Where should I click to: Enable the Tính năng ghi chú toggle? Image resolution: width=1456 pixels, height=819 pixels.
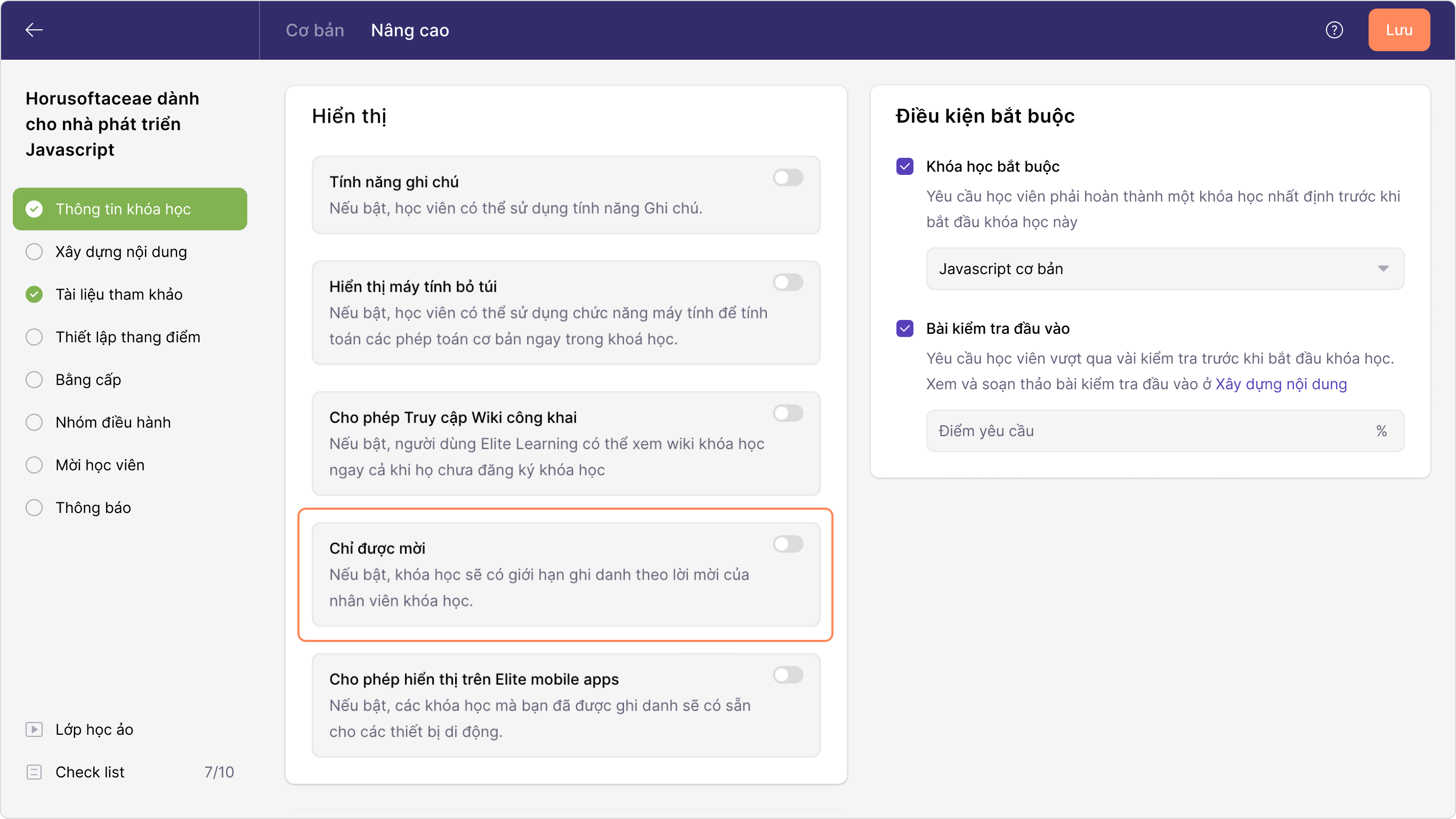(x=788, y=178)
